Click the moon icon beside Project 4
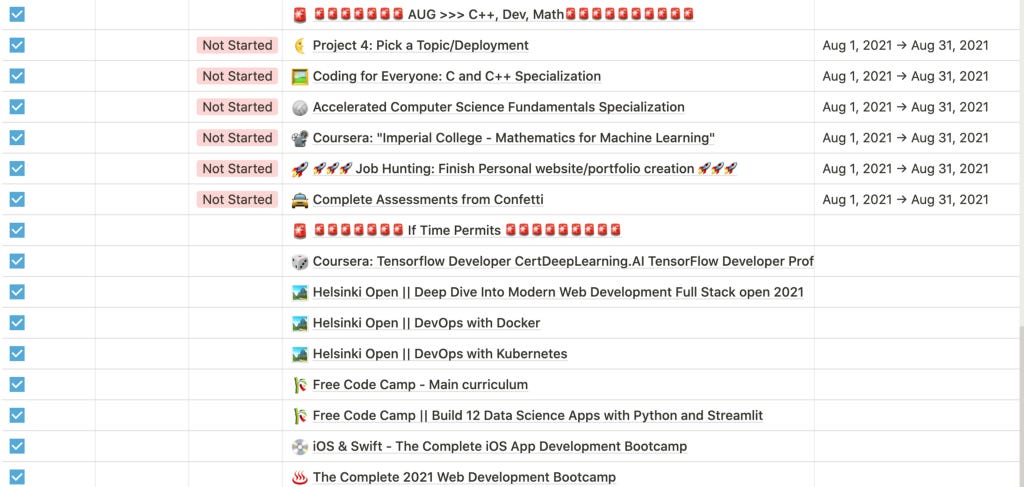The image size is (1024, 487). pos(299,45)
